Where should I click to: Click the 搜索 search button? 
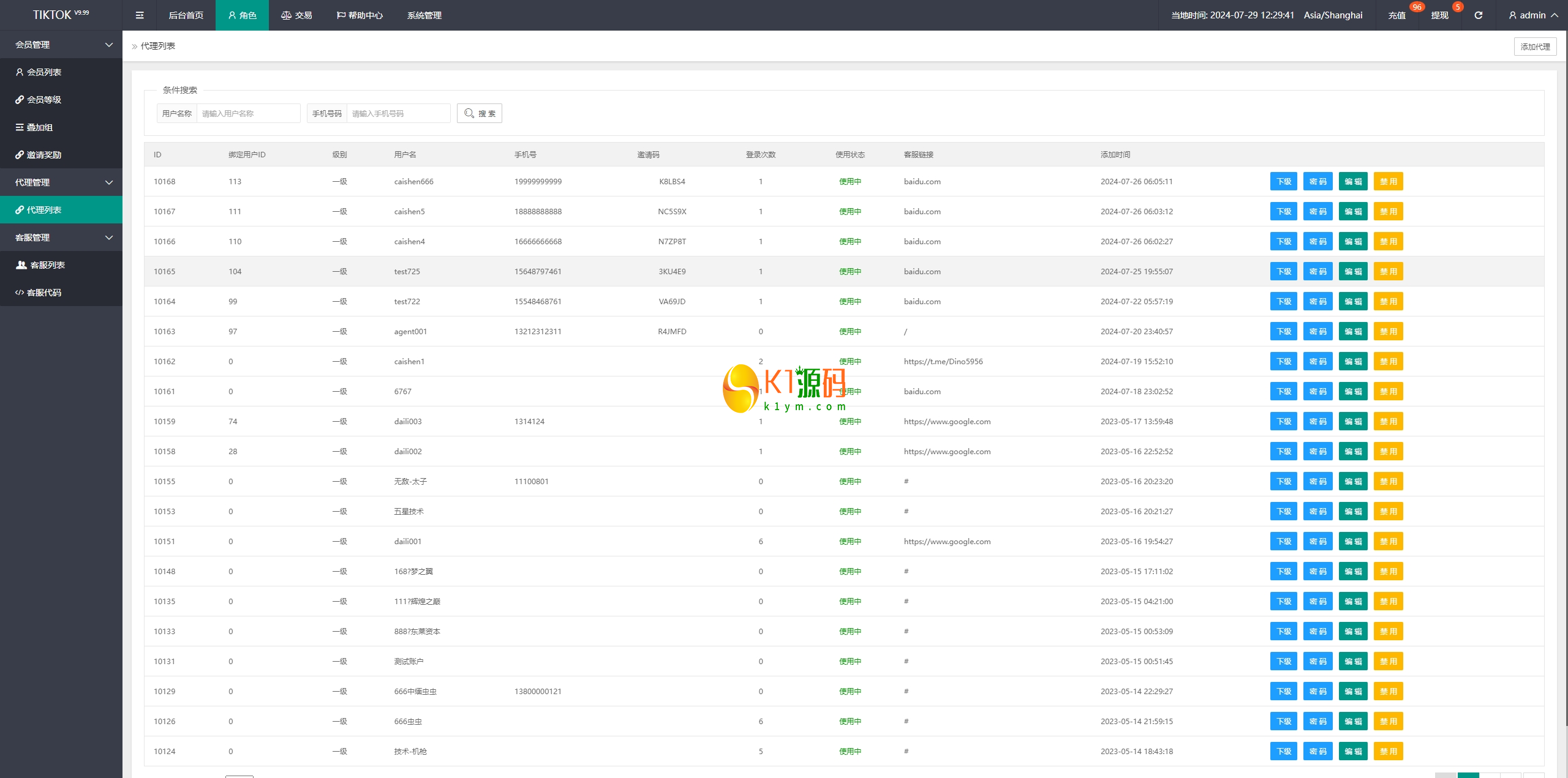480,113
